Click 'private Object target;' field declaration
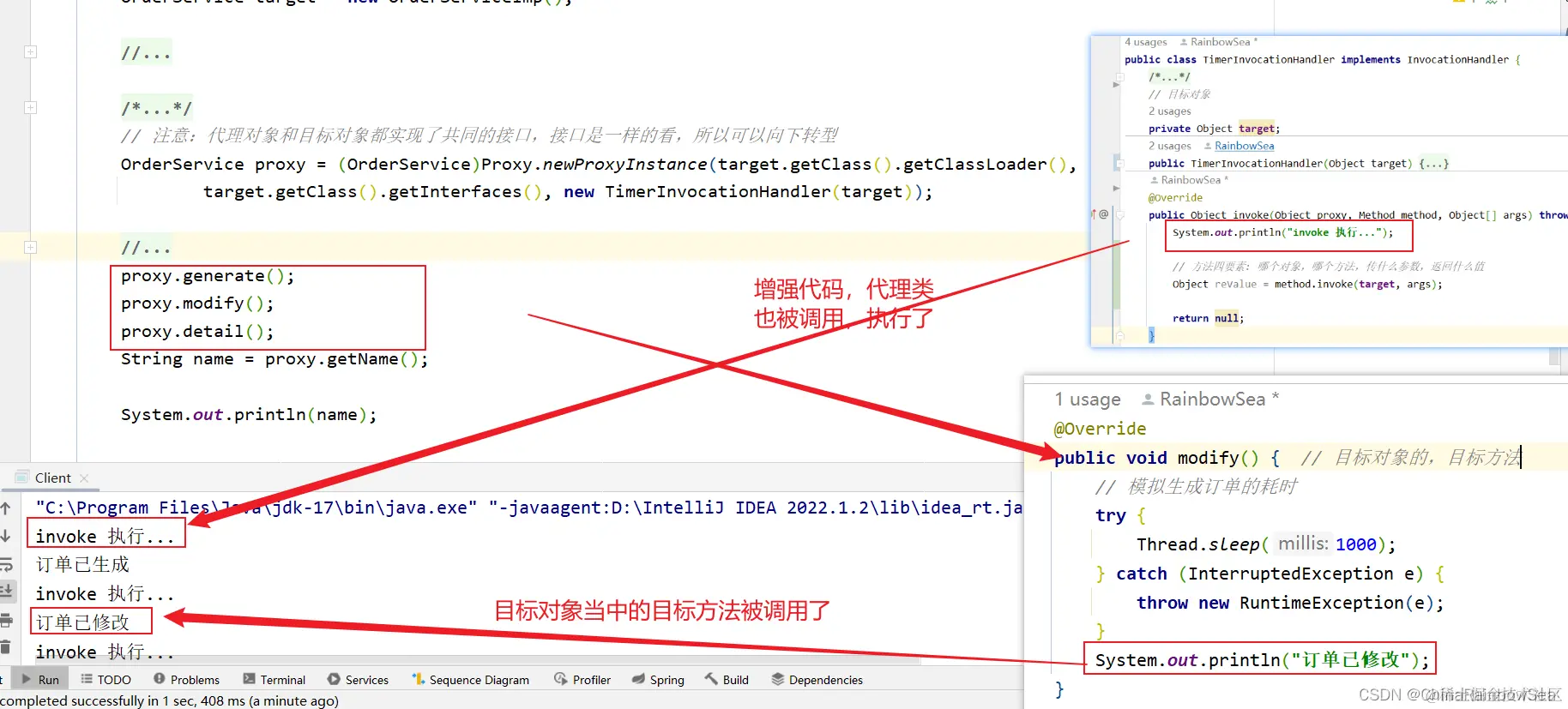Image resolution: width=1568 pixels, height=709 pixels. [1214, 129]
